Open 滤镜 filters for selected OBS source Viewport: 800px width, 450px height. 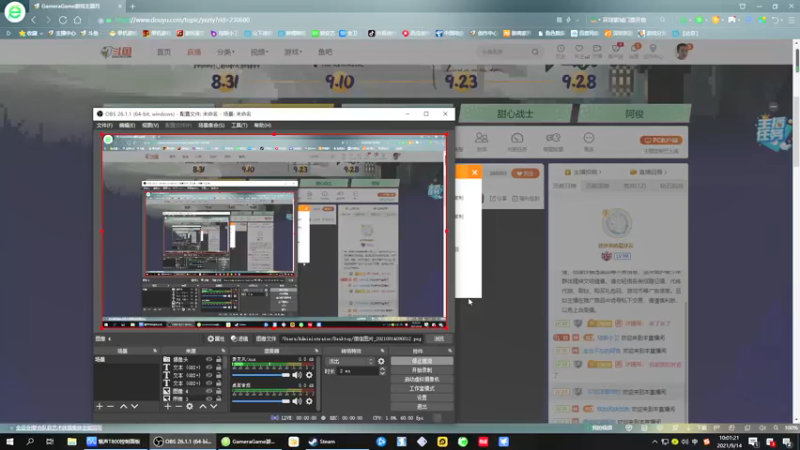pos(239,338)
